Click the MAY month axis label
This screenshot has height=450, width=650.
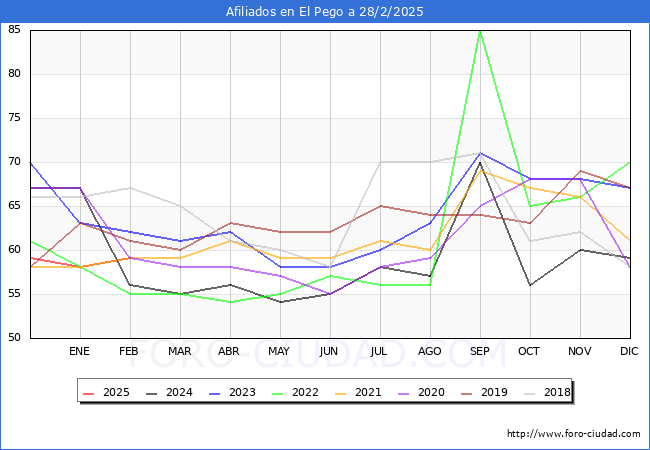coord(279,351)
